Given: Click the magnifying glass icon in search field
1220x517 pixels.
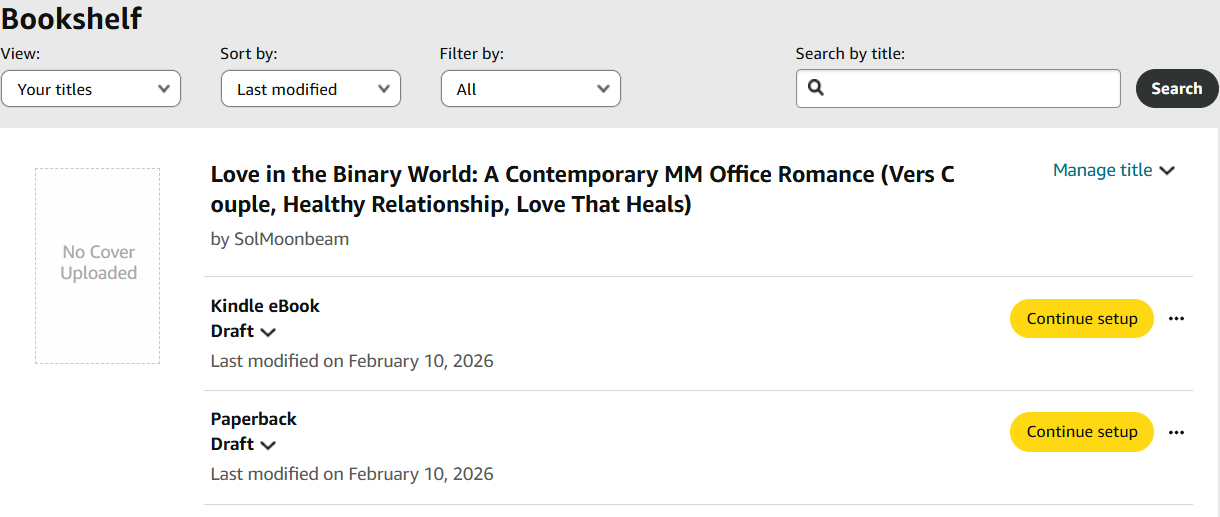Looking at the screenshot, I should (816, 88).
